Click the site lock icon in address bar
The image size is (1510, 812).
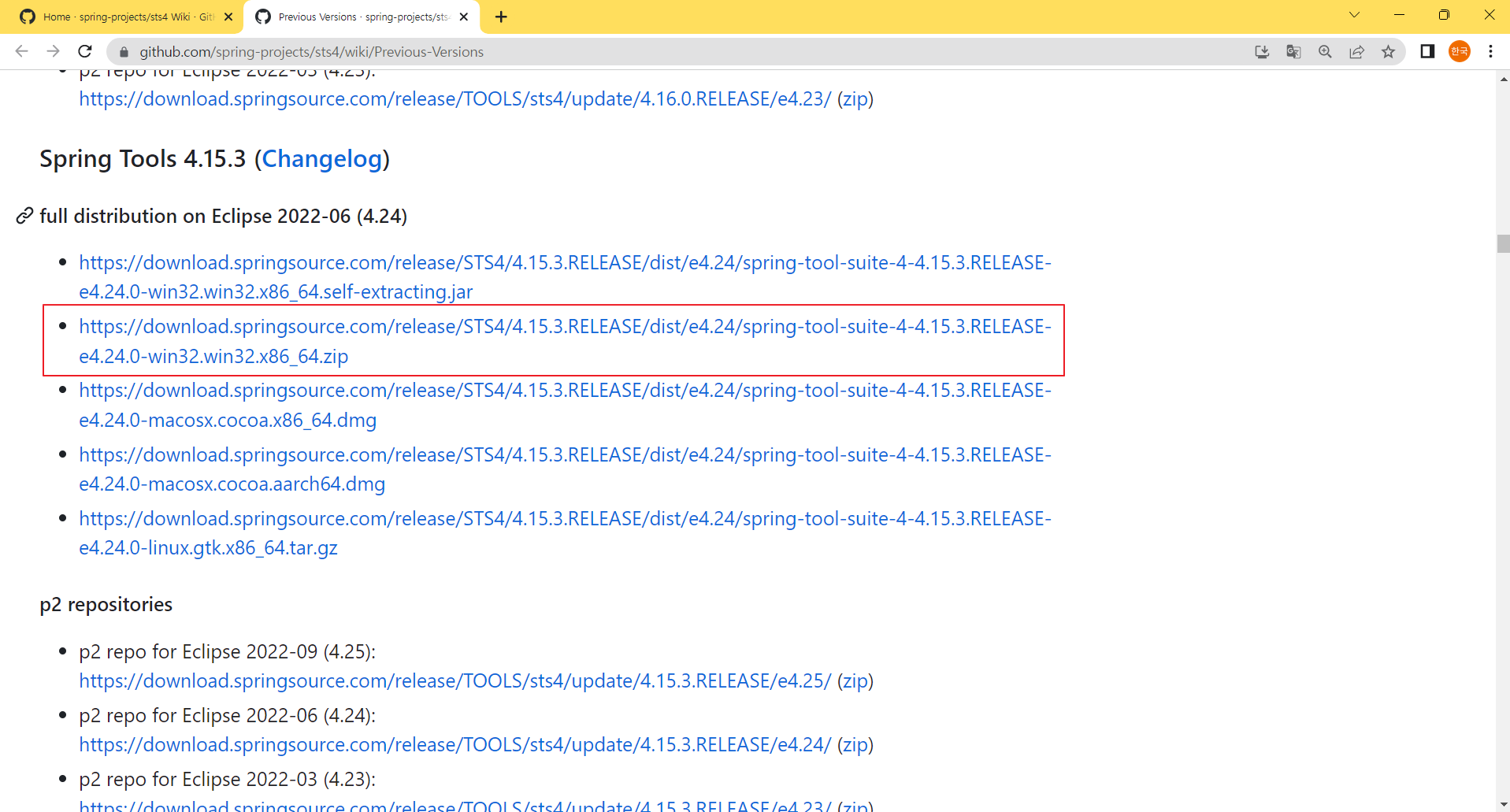pyautogui.click(x=124, y=52)
